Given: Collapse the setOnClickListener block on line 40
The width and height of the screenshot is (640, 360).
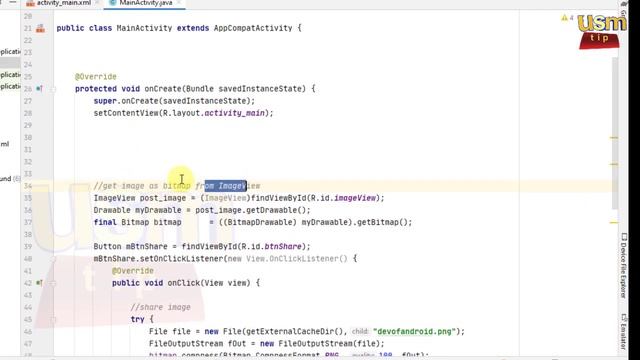Looking at the screenshot, I should [x=53, y=259].
